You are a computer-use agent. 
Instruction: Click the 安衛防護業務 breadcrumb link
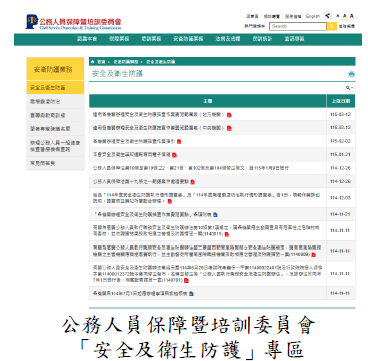click(x=125, y=62)
